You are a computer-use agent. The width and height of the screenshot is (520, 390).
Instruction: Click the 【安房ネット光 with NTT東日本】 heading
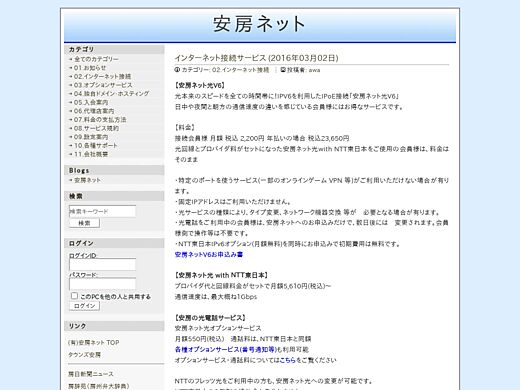[x=222, y=275]
